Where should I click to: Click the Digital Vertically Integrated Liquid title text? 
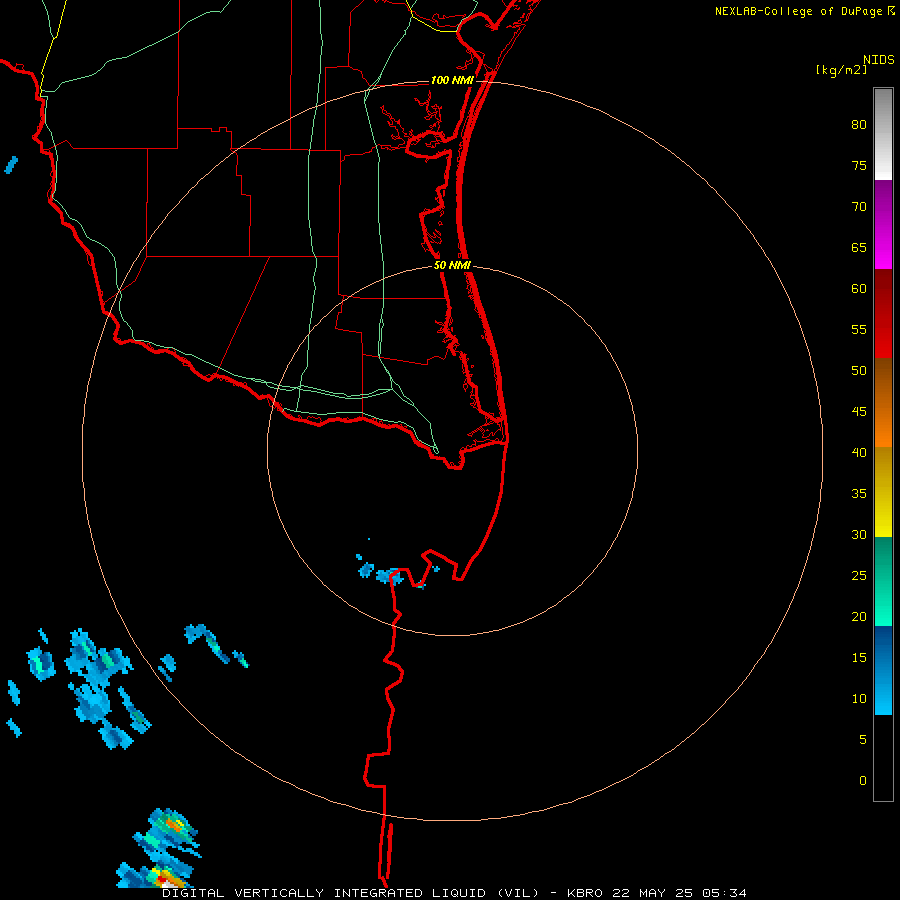click(352, 893)
